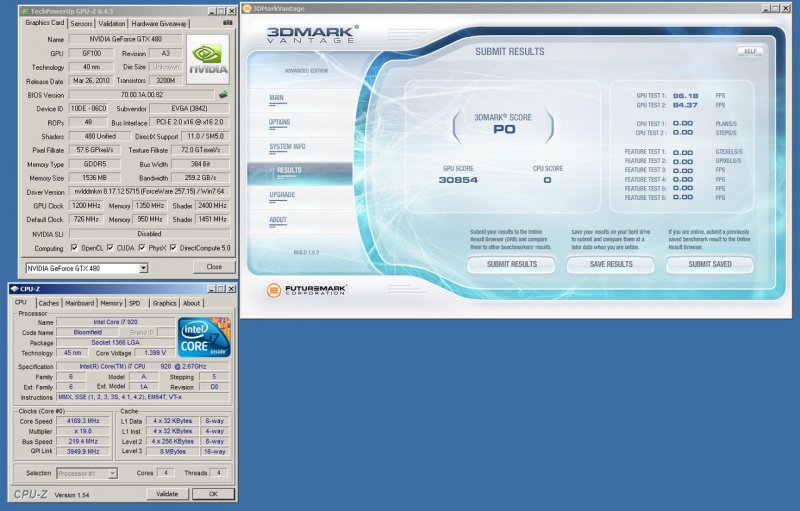
Task: Open the SPD tab in CPU-Z
Action: 135,303
